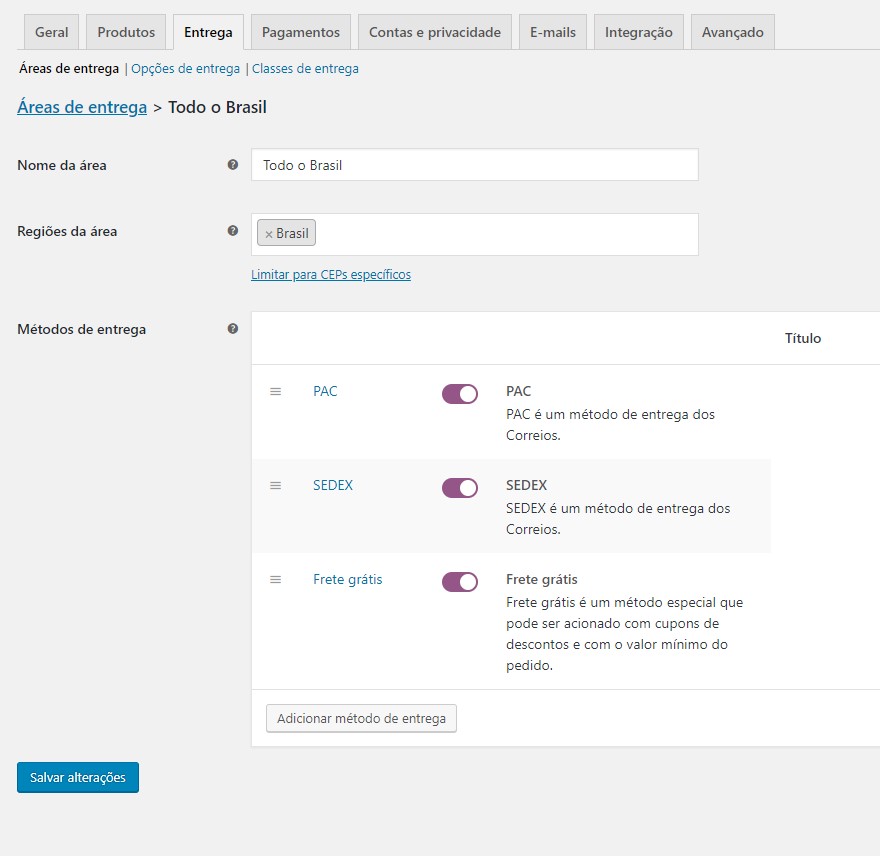This screenshot has height=856, width=880.
Task: Click the bold SEDEX title text
Action: (x=526, y=485)
